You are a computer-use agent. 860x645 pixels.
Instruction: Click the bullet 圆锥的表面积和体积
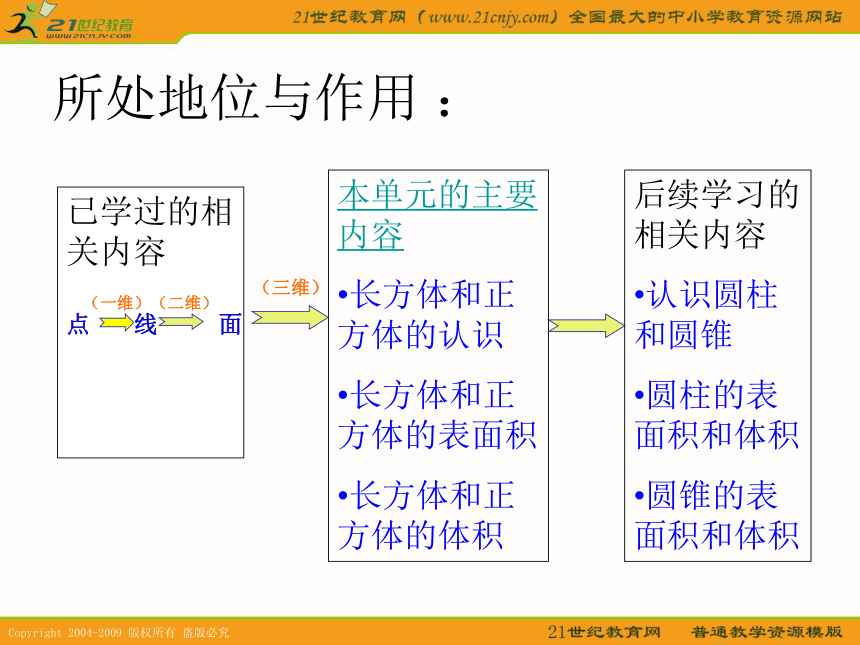point(716,515)
